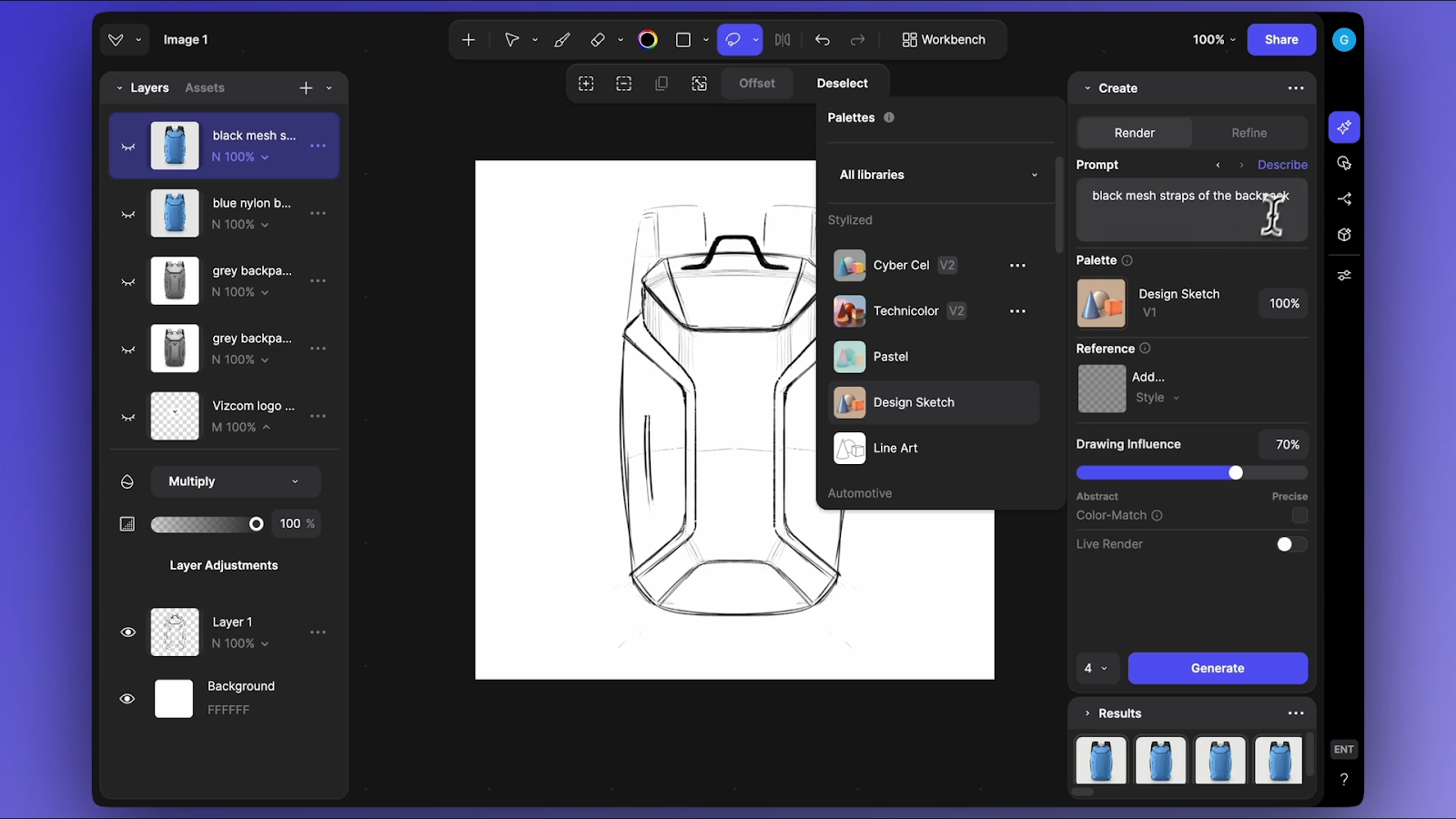Viewport: 1456px width, 819px height.
Task: Select the 3D cube icon in right sidebar
Action: coord(1344,234)
